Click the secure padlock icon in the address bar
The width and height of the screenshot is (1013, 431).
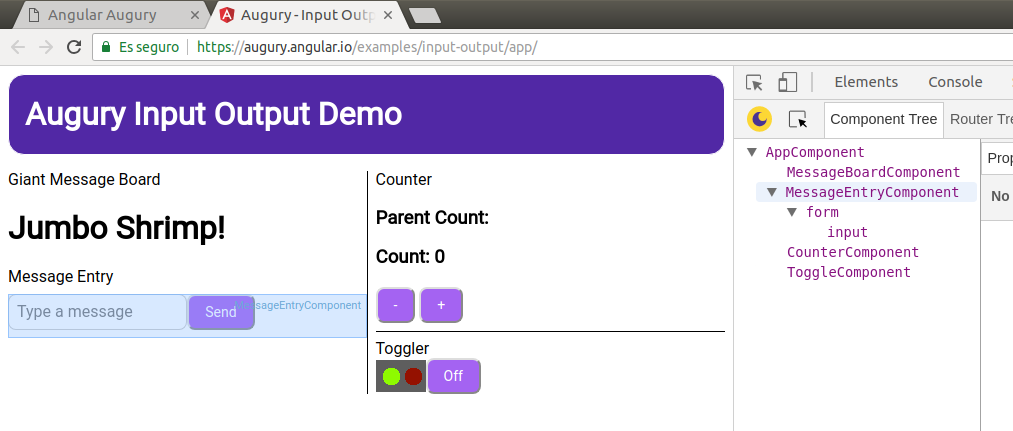click(105, 47)
